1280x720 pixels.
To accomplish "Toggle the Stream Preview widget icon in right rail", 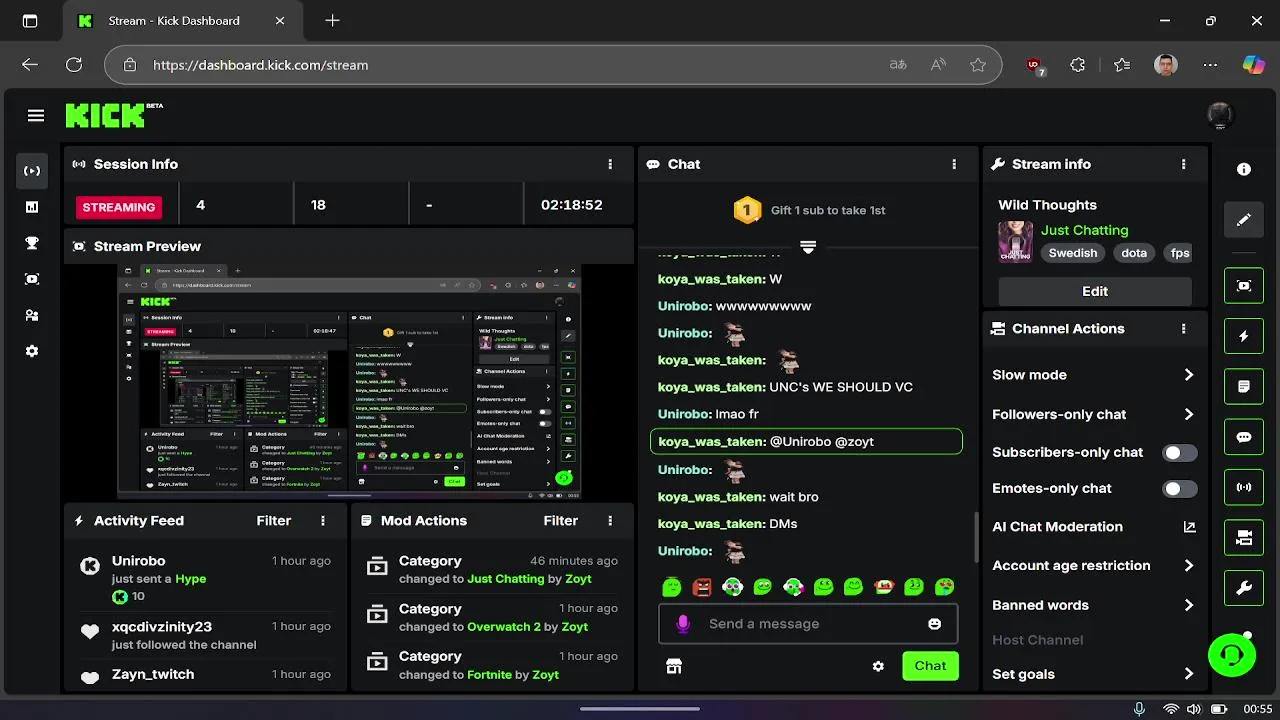I will click(x=1244, y=286).
